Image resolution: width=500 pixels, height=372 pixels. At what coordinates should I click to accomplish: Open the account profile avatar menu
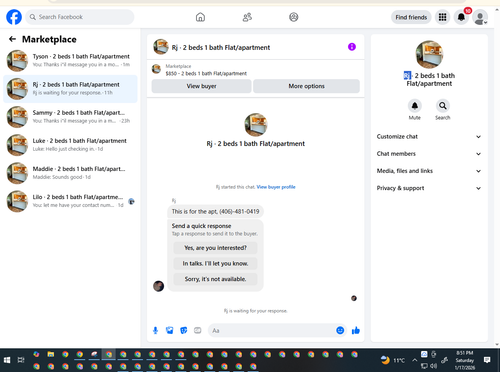coord(480,17)
